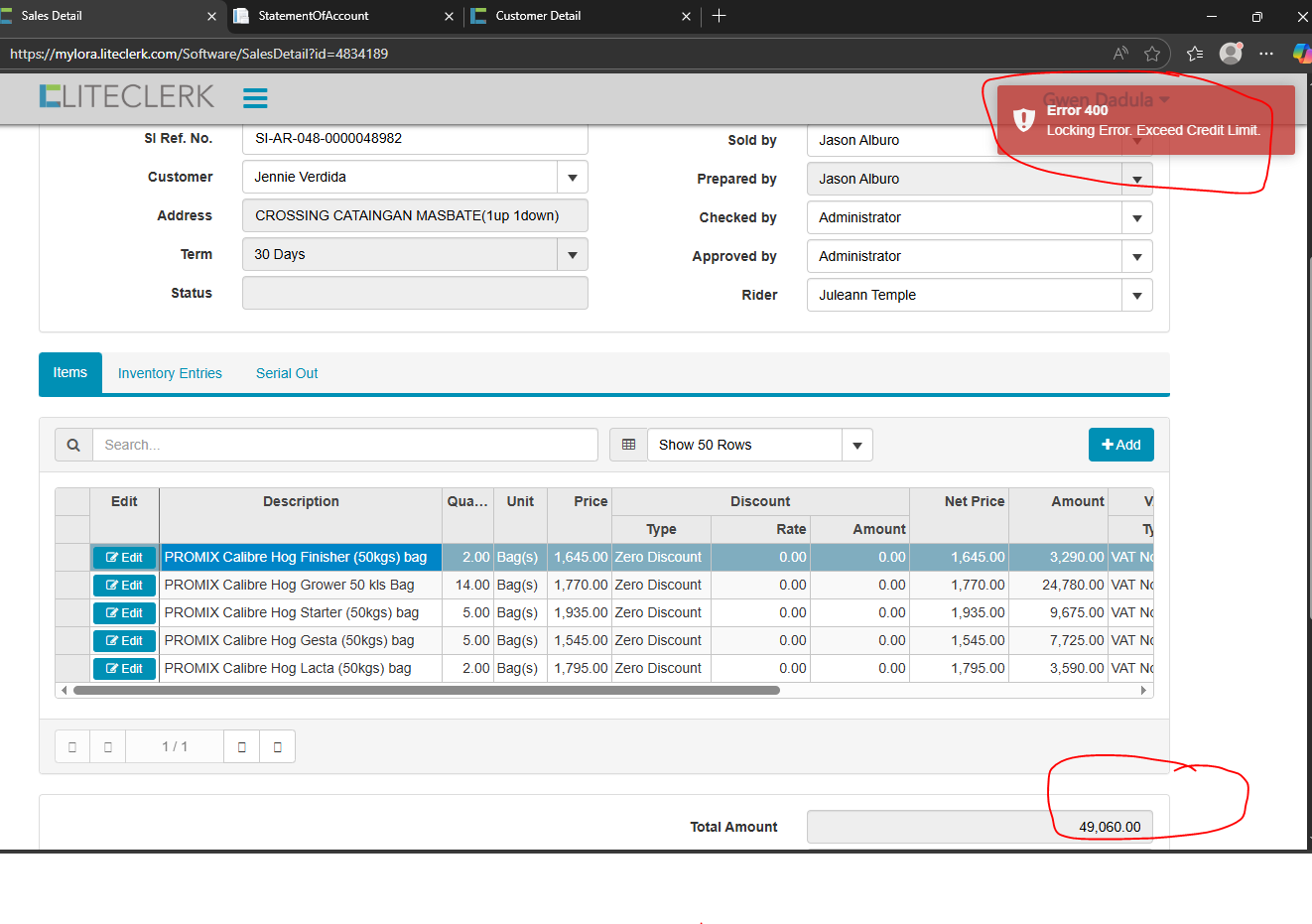Open the browser profile avatar

tap(1231, 54)
